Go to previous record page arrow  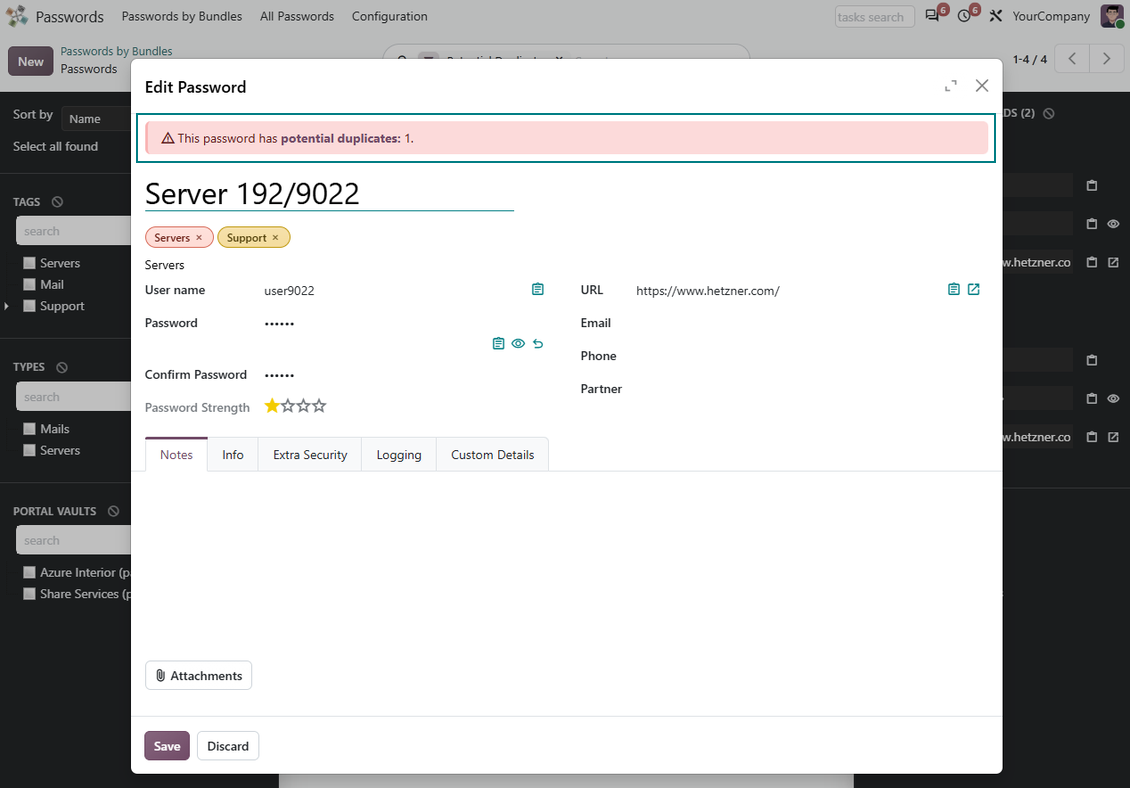1072,59
